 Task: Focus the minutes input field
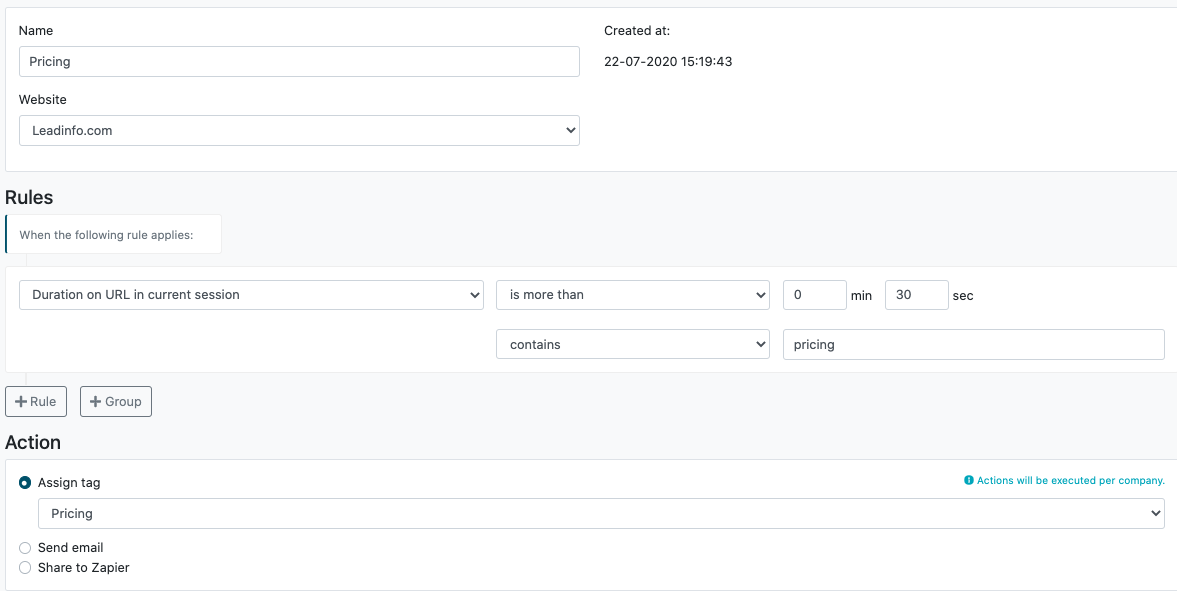815,295
